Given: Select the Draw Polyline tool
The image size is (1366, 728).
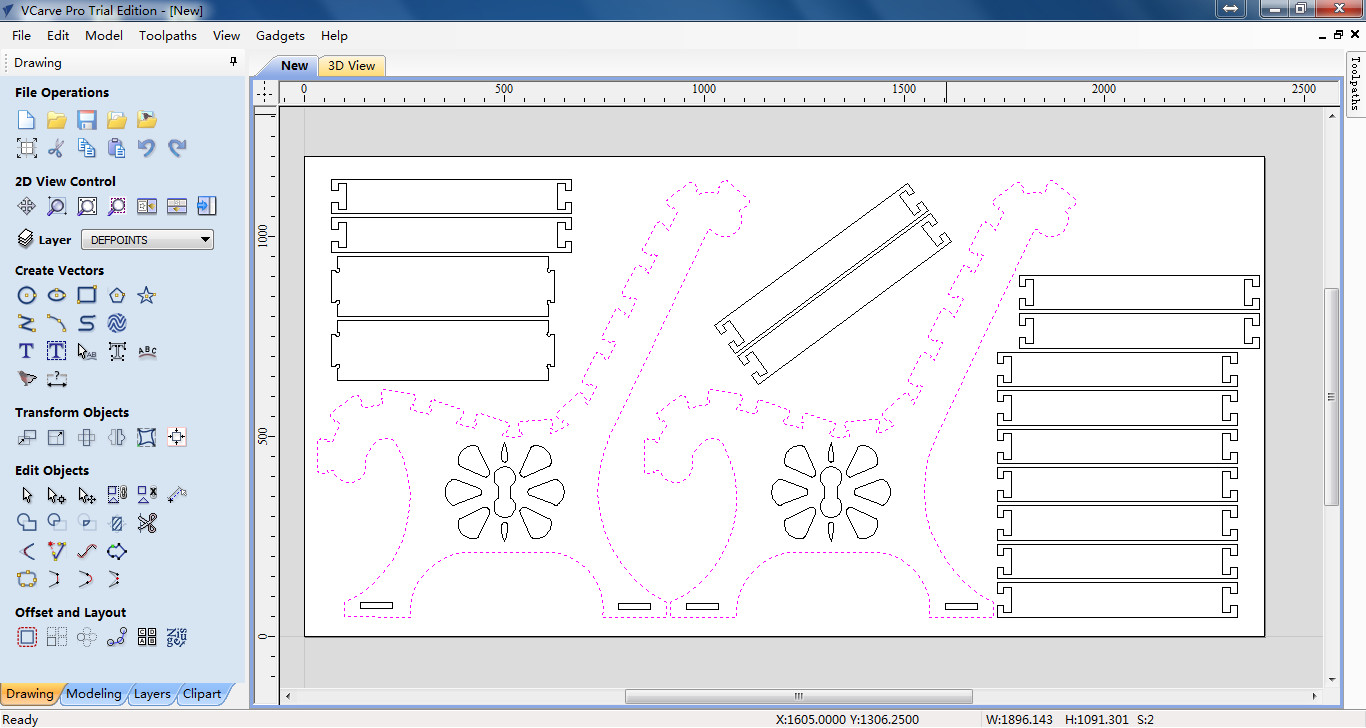Looking at the screenshot, I should (x=27, y=323).
